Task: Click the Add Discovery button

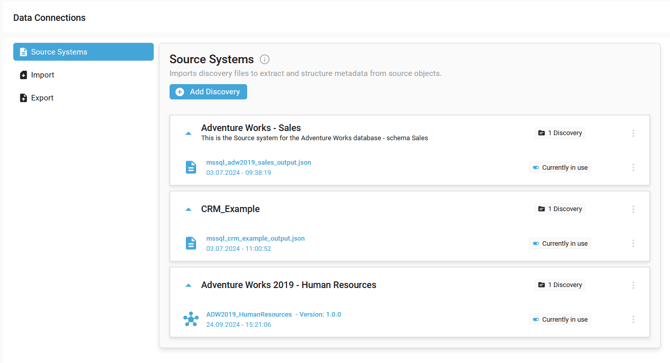Action: point(208,92)
